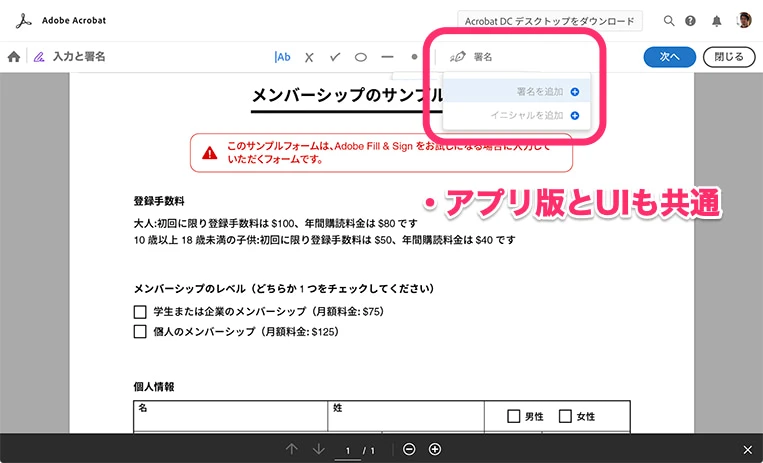Click the red warning triangle icon

click(x=210, y=153)
